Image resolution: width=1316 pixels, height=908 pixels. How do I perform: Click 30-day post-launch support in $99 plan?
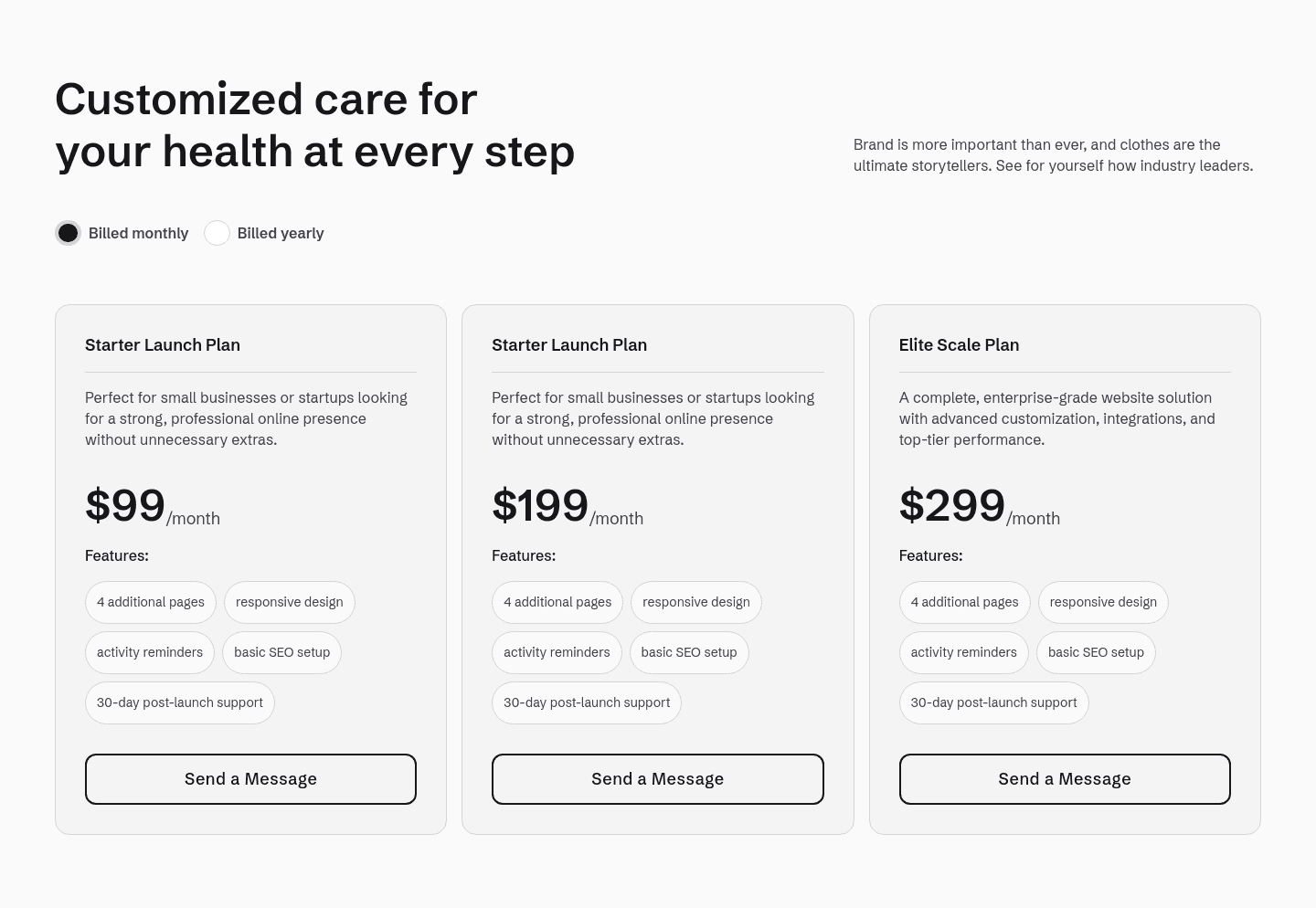tap(180, 702)
